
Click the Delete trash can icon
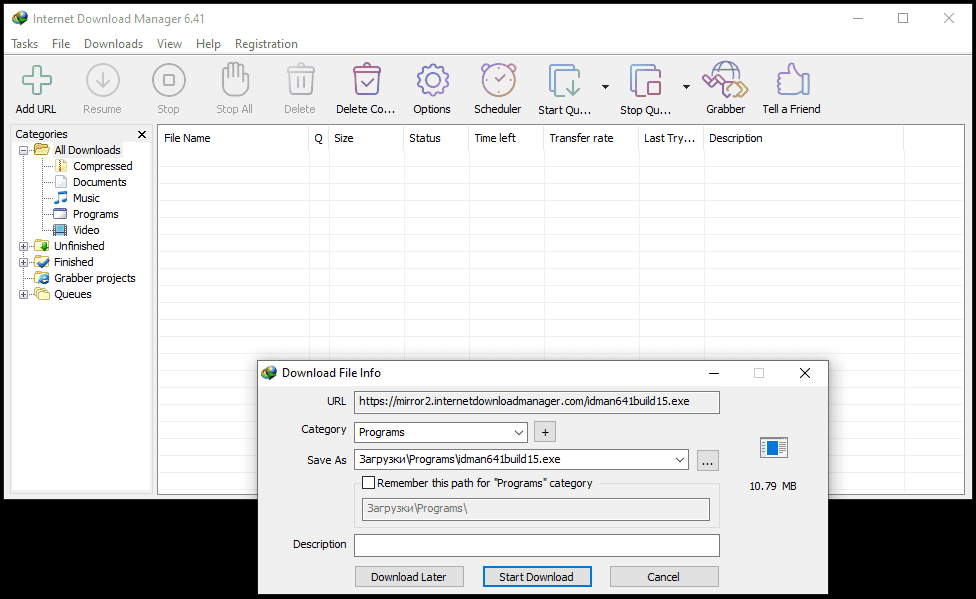(x=301, y=80)
